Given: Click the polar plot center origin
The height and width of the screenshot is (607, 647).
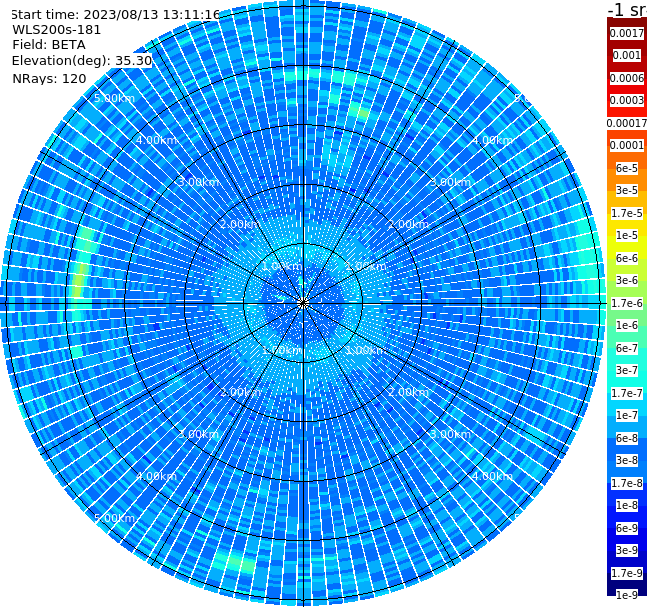Looking at the screenshot, I should click(x=303, y=303).
